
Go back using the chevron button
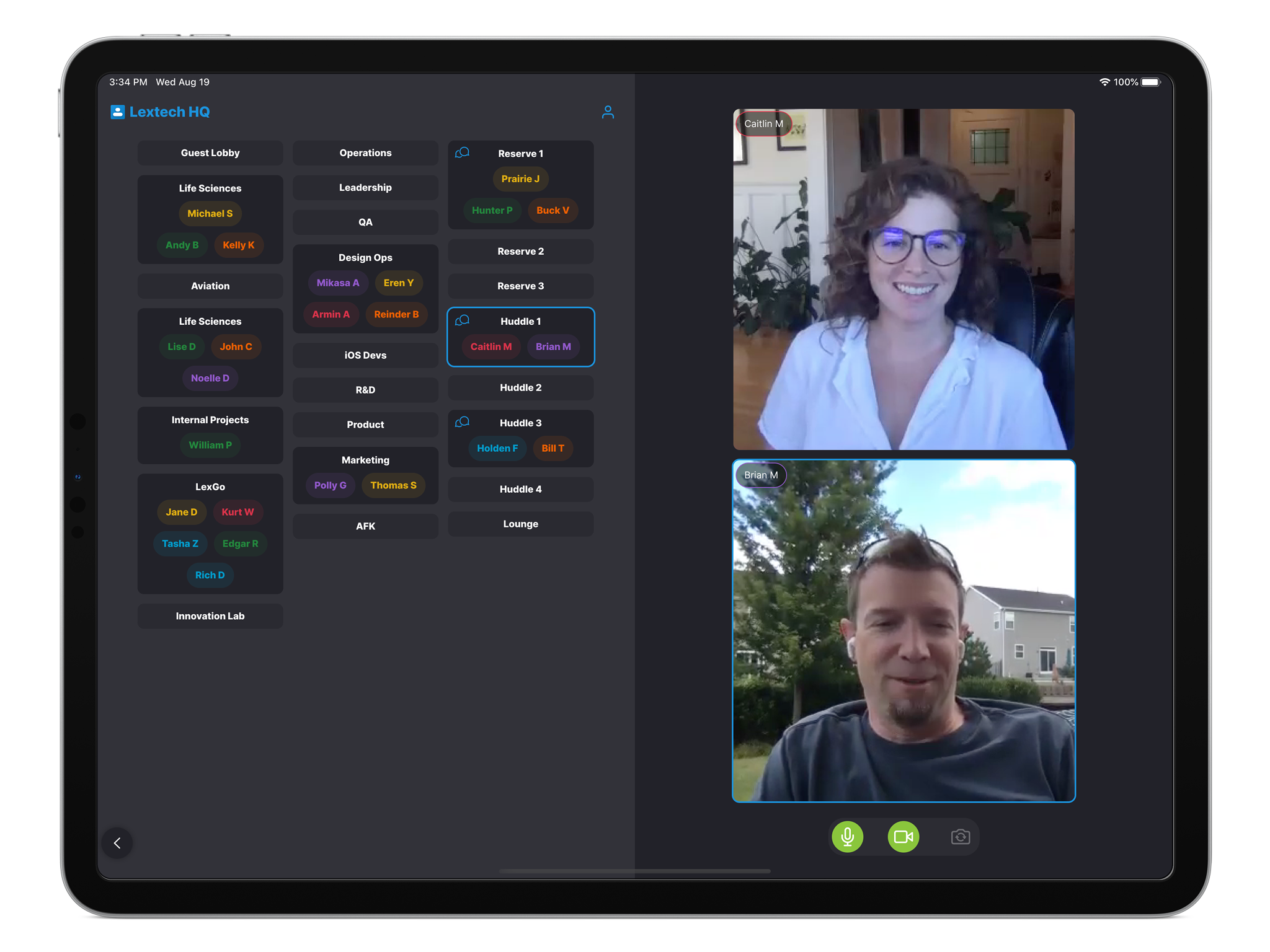[x=117, y=843]
